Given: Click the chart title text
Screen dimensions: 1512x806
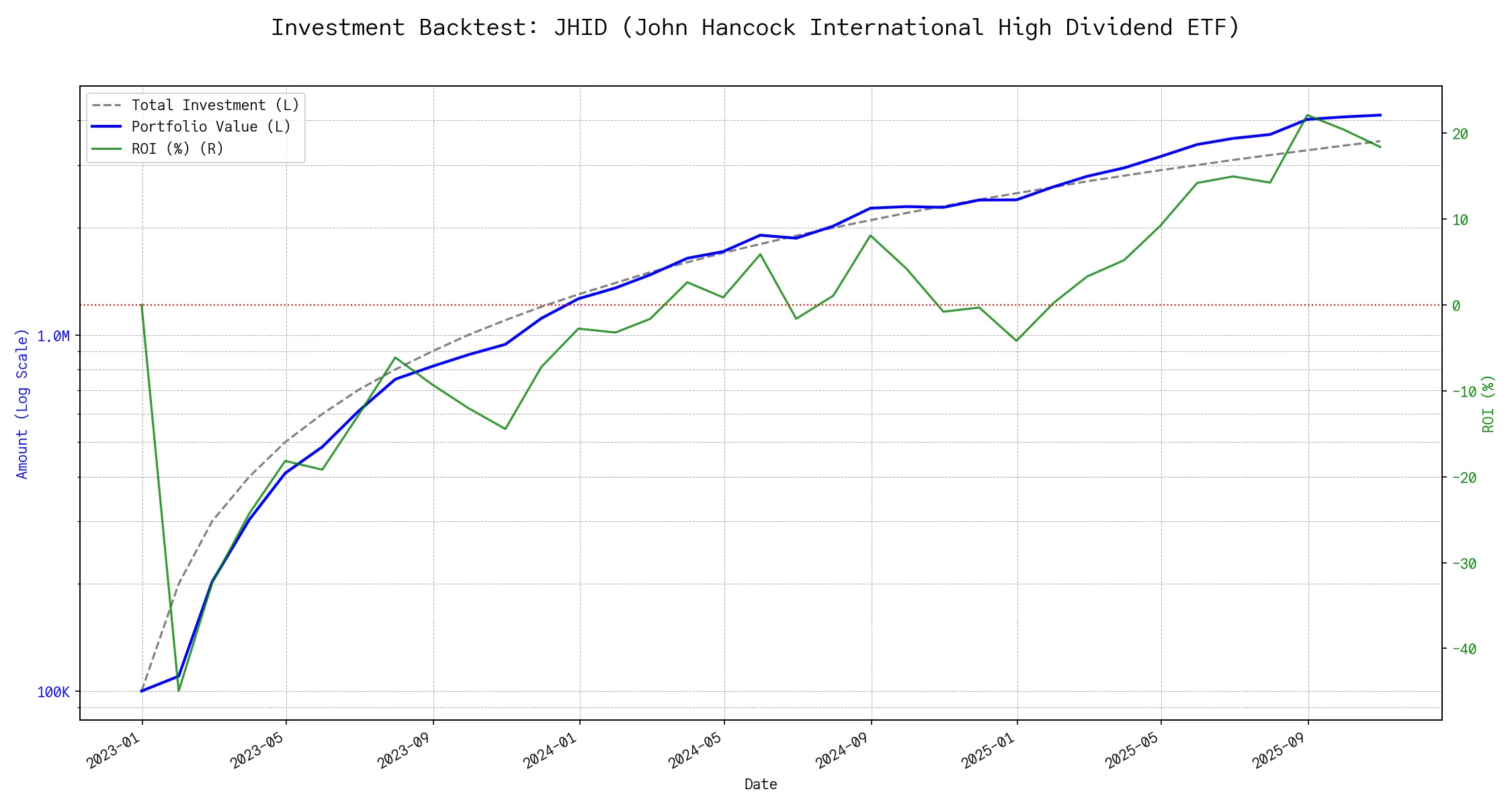Looking at the screenshot, I should coord(755,28).
